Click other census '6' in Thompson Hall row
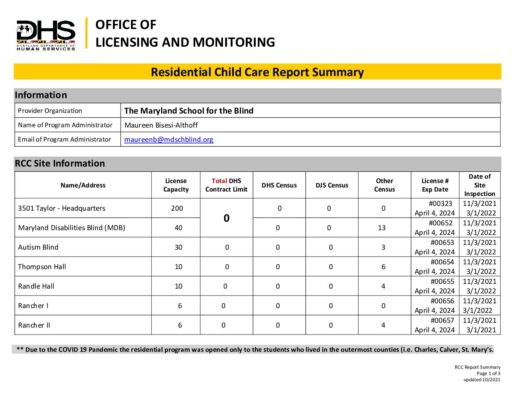 pyautogui.click(x=383, y=267)
